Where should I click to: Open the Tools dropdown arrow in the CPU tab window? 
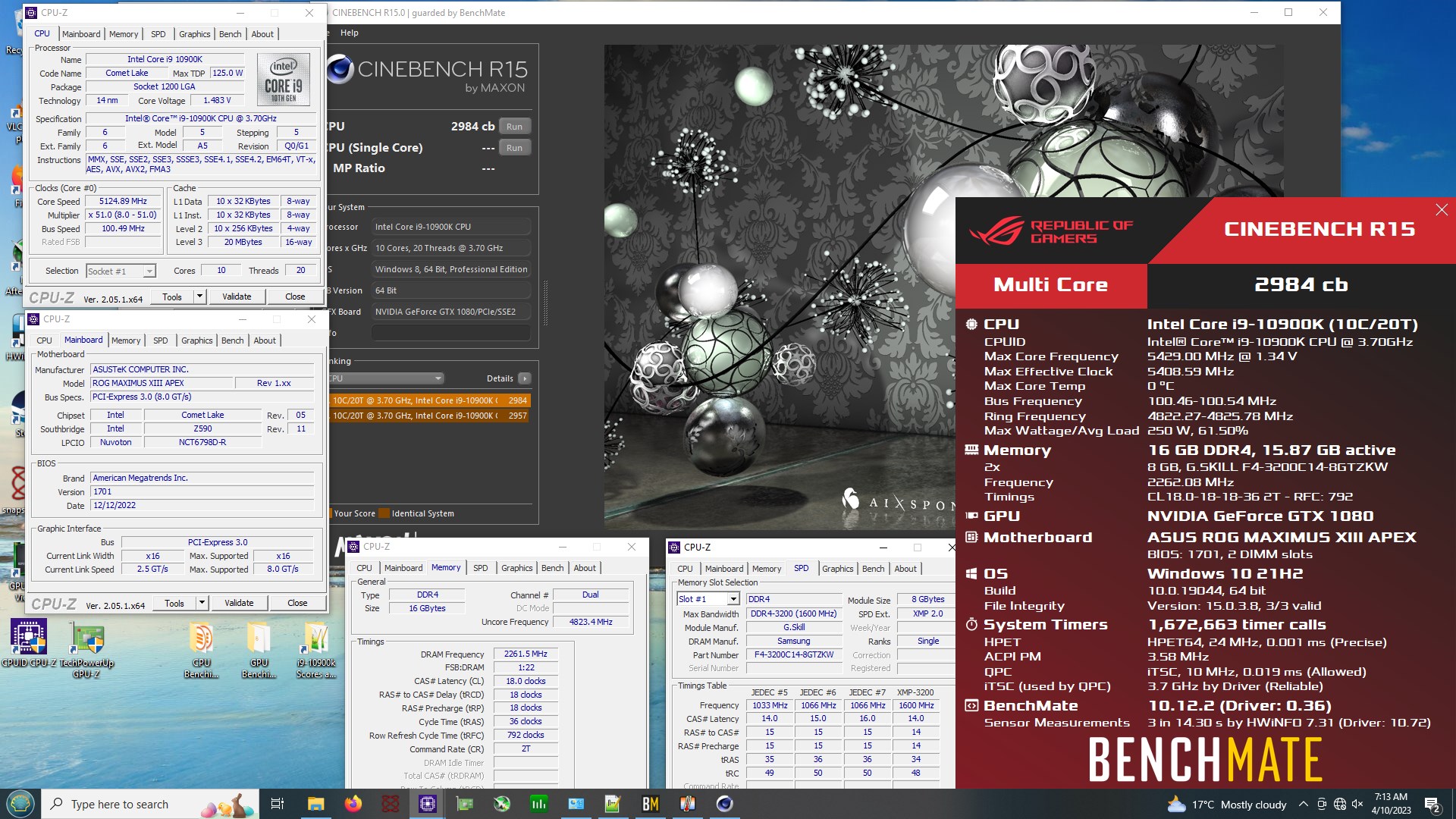(199, 297)
